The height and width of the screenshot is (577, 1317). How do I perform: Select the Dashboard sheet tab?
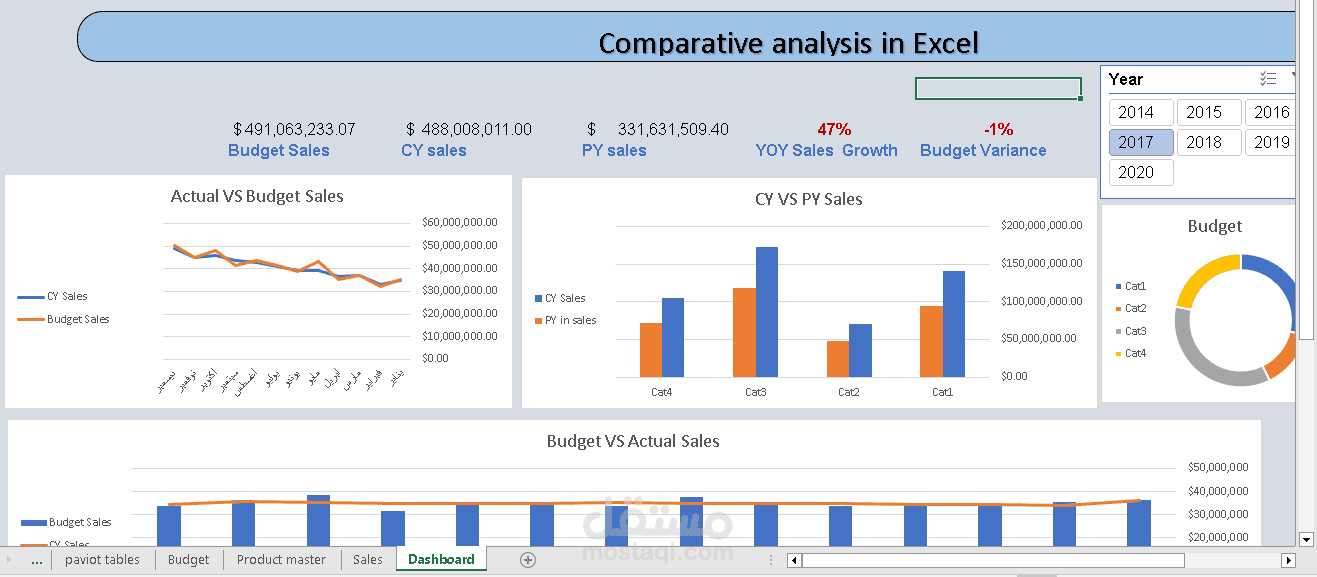441,560
